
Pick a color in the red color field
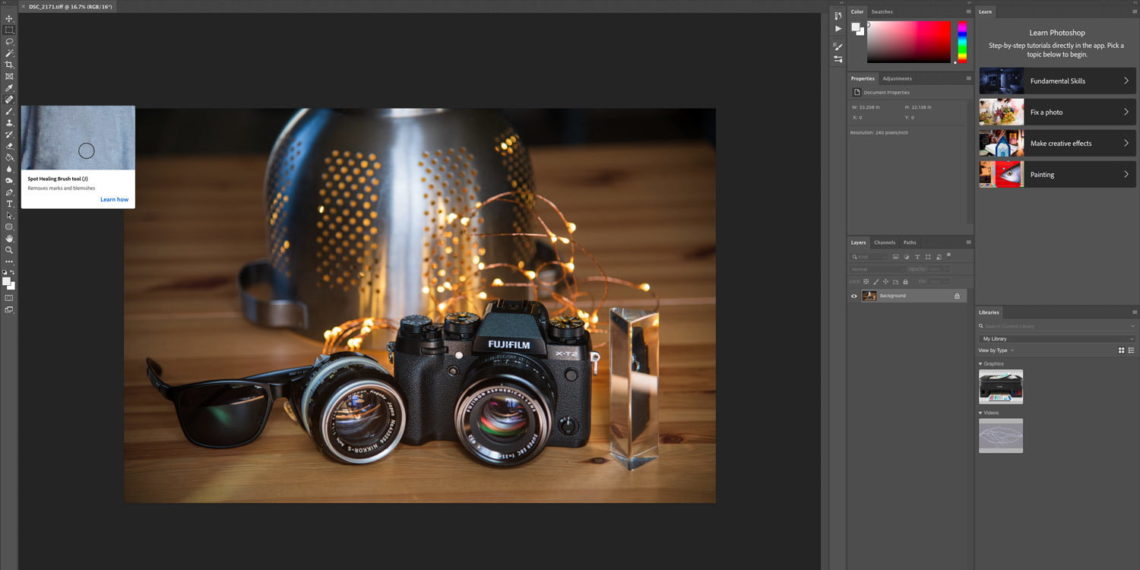[x=909, y=41]
